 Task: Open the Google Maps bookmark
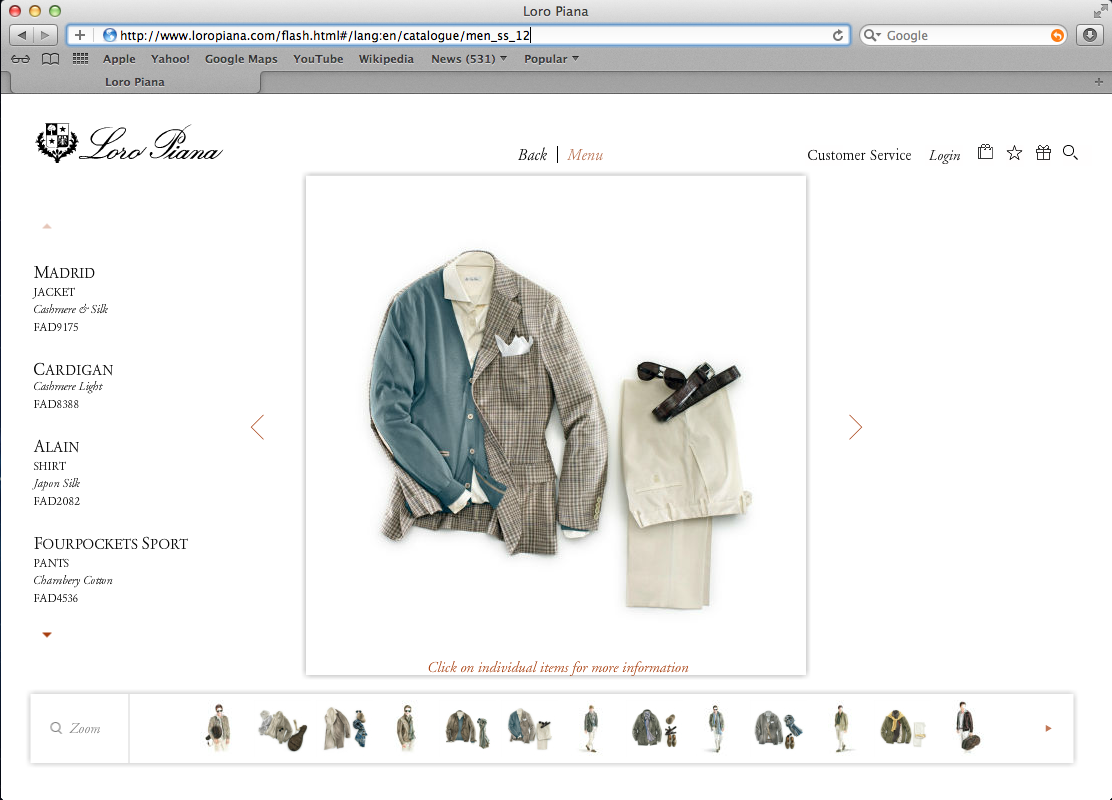(x=241, y=59)
